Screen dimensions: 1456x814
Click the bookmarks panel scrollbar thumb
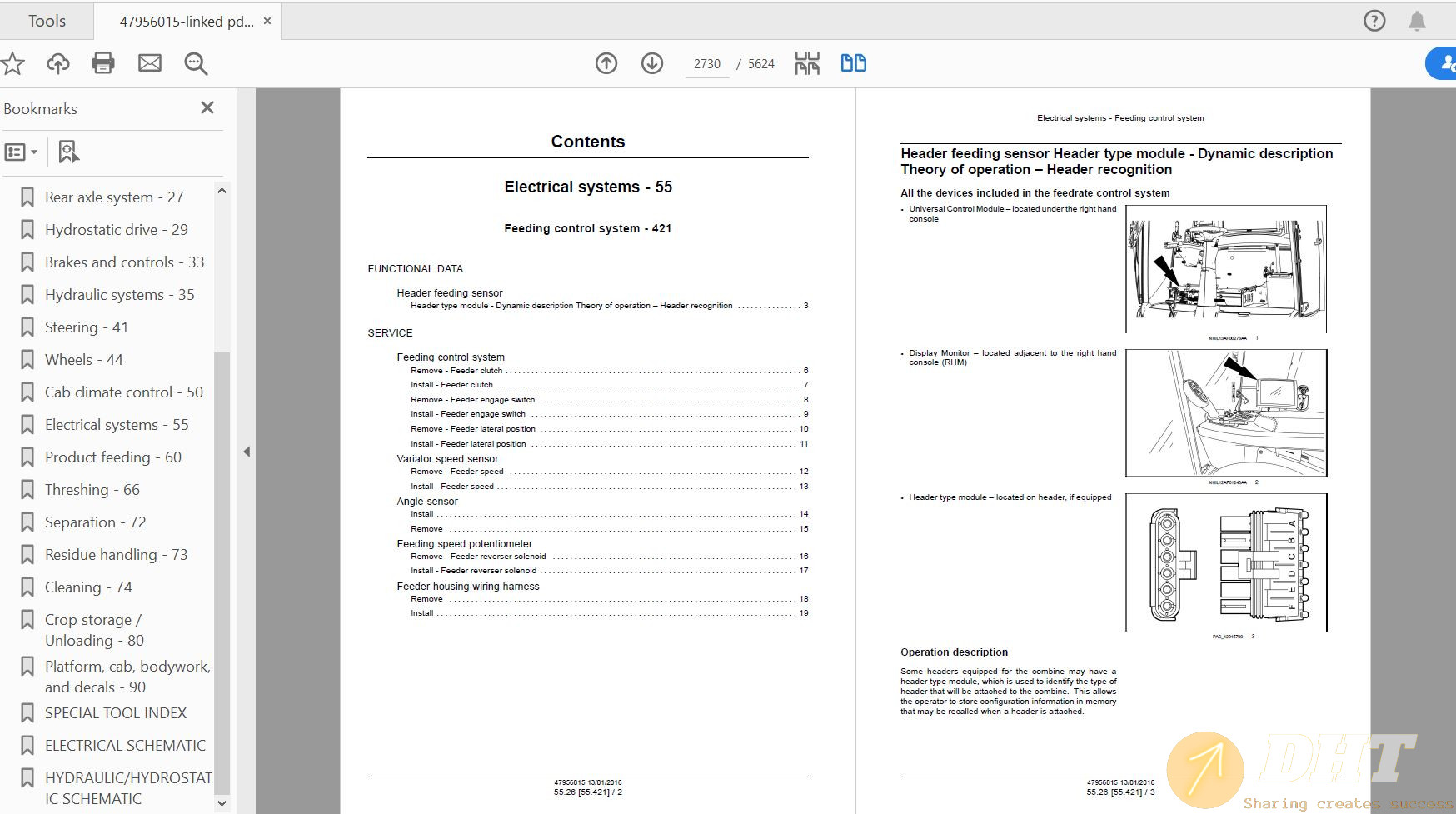(222, 573)
